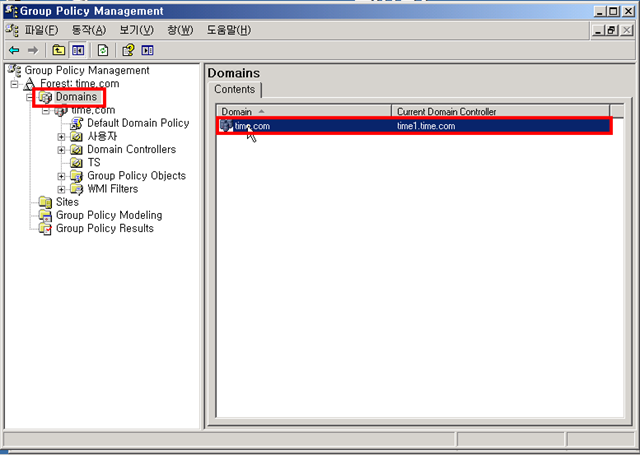Click the Group Policy Objects folder icon
The height and width of the screenshot is (455, 640).
[76, 176]
